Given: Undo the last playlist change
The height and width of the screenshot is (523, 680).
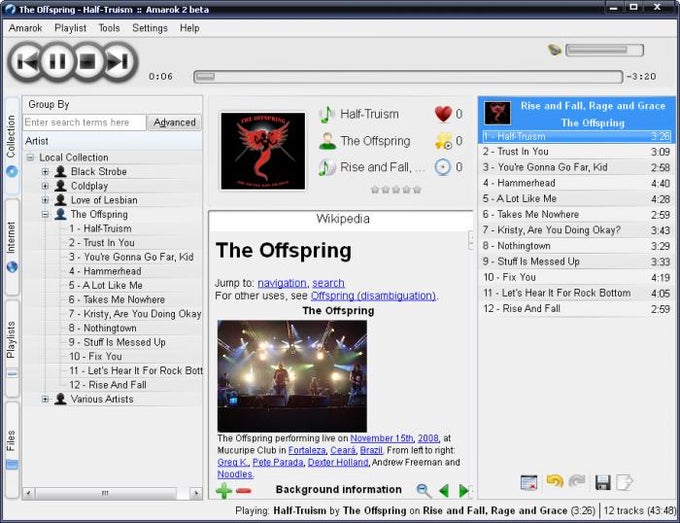Looking at the screenshot, I should 555,481.
